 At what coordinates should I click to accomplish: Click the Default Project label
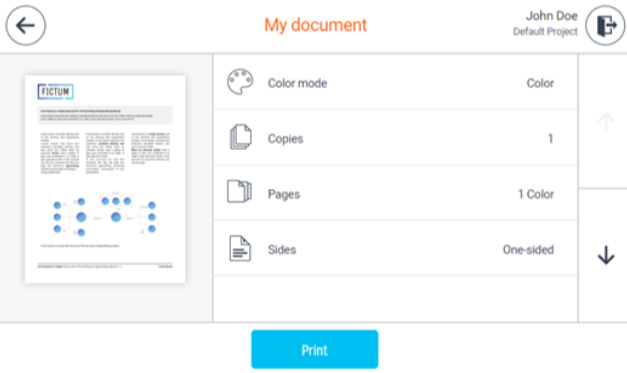click(x=545, y=32)
